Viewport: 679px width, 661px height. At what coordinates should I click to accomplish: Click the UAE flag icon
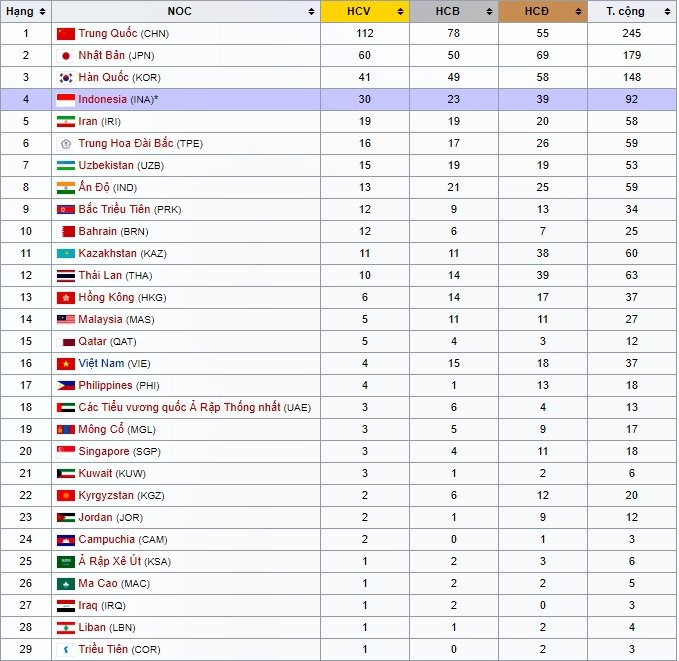tap(66, 408)
